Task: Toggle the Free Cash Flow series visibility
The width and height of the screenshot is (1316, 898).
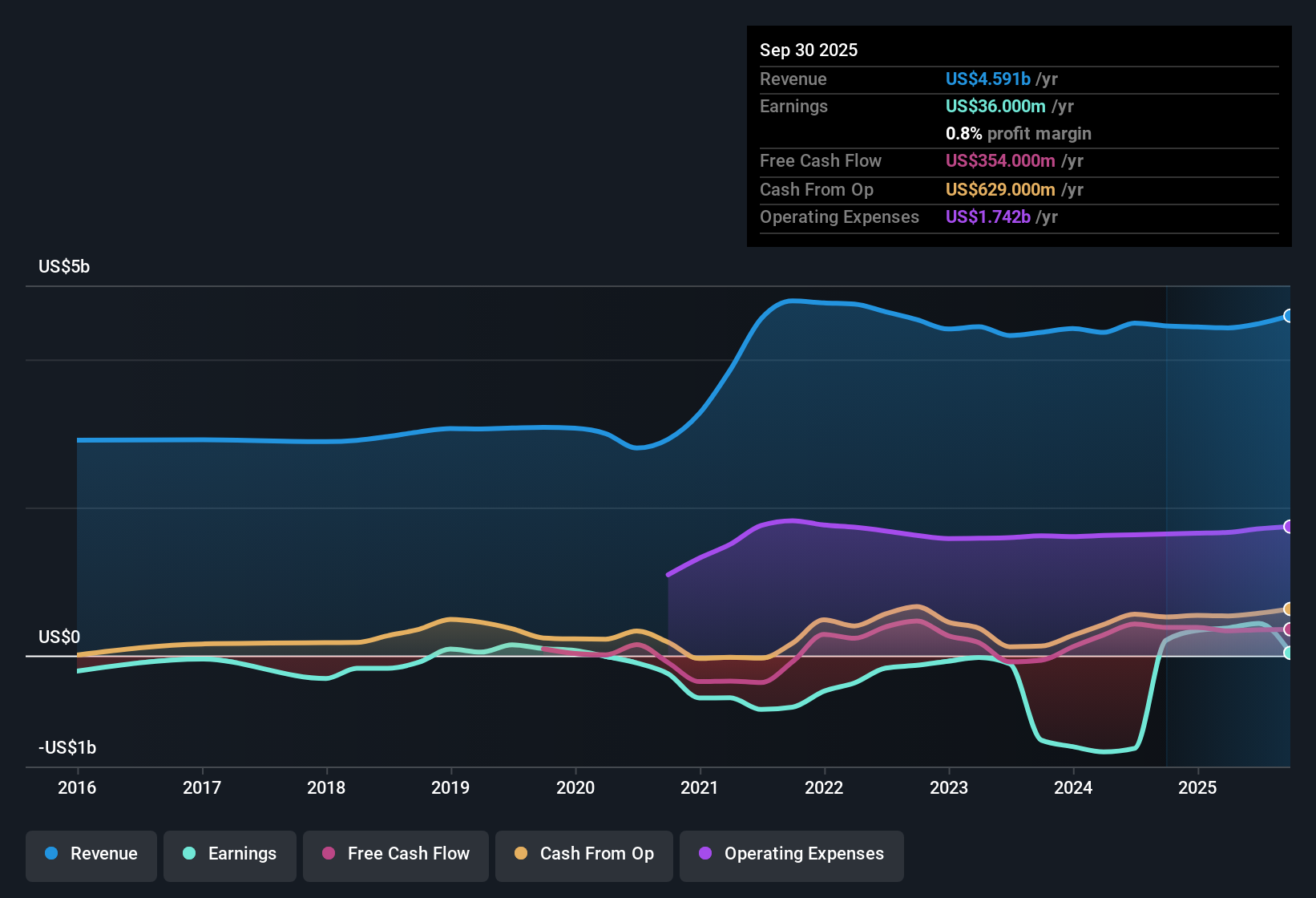Action: tap(395, 854)
